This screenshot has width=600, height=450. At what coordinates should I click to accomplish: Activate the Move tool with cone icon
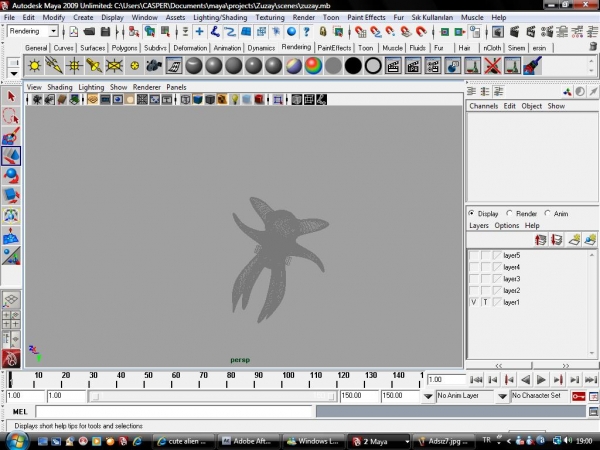11,156
